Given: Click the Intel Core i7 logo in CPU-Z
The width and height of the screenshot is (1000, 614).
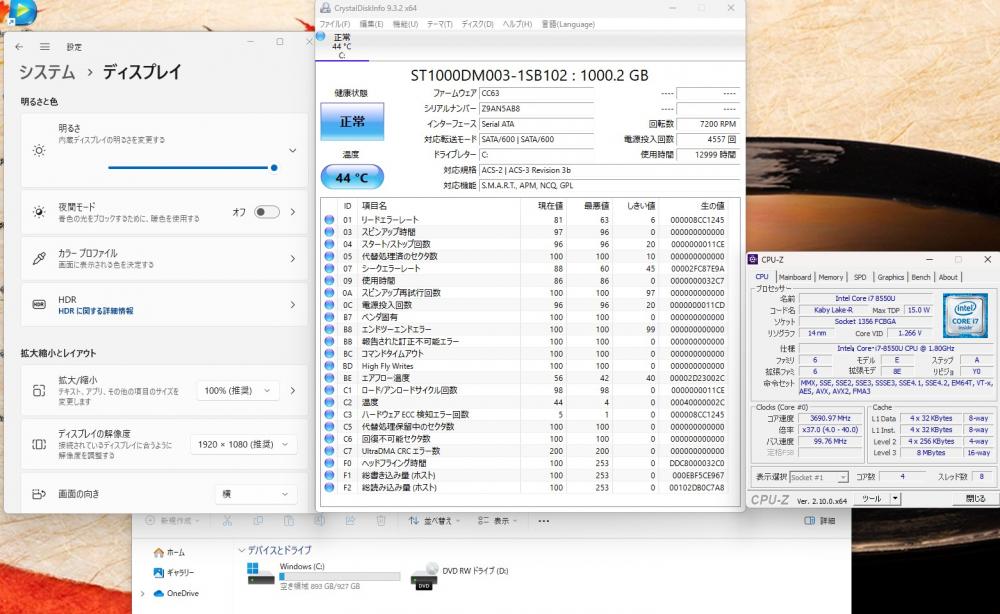Looking at the screenshot, I should 965,315.
